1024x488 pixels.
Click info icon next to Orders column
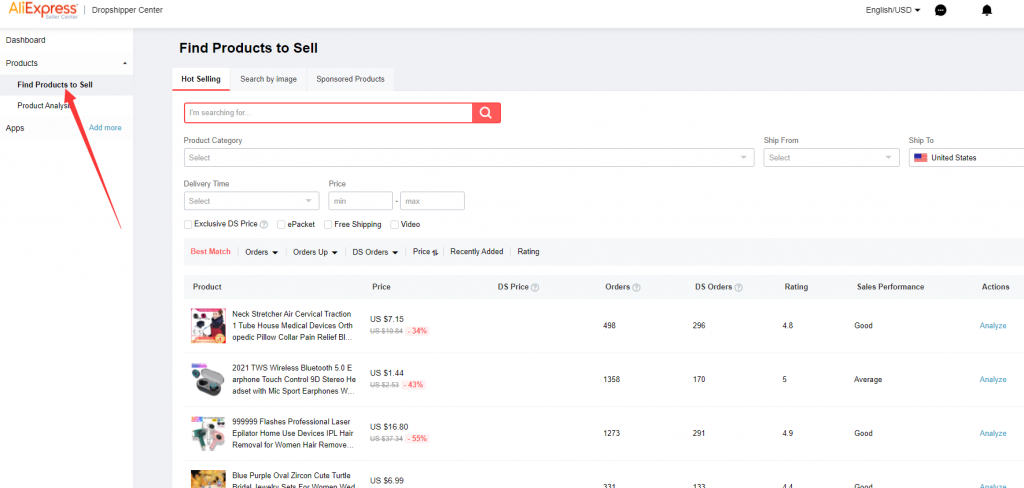pos(637,288)
